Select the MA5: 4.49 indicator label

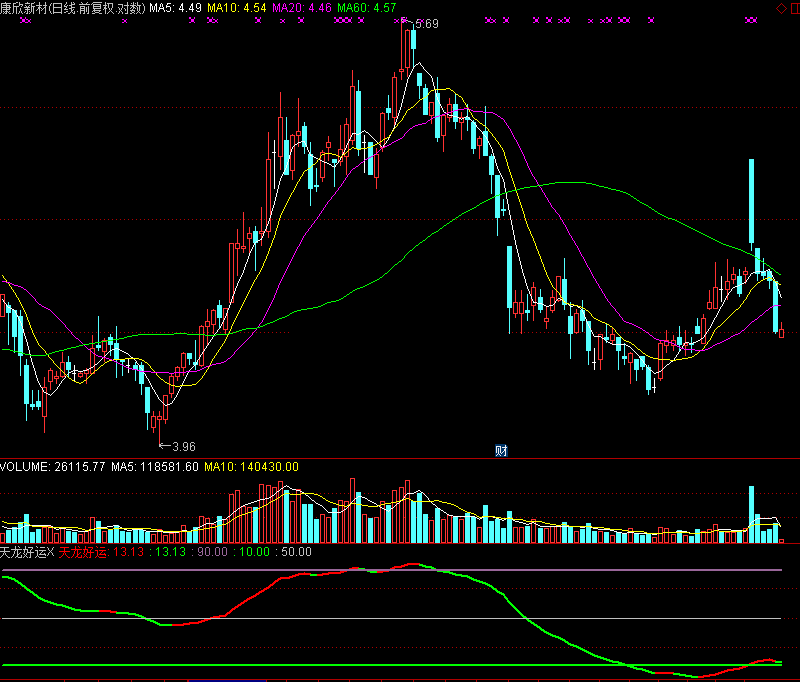[176, 8]
